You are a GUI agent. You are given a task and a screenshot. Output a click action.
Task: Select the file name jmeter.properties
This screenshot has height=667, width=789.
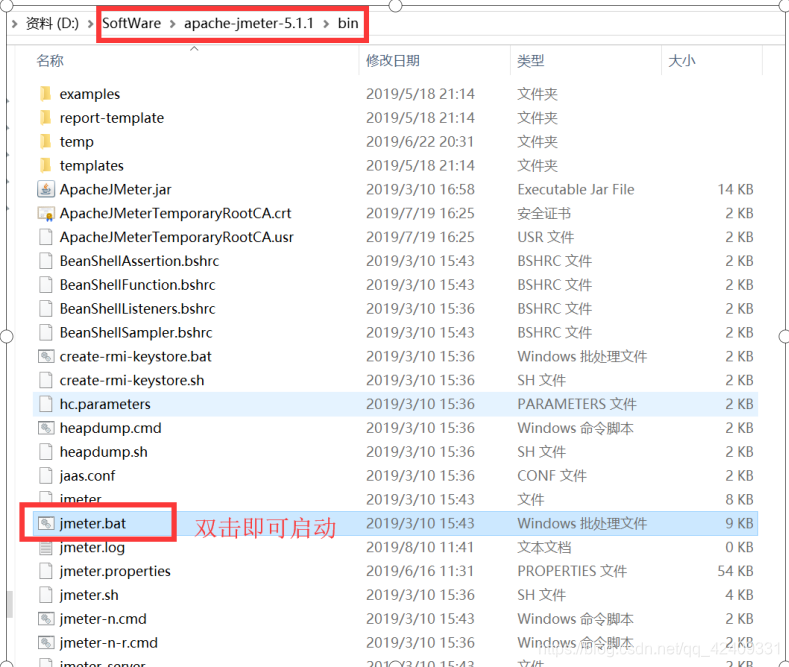pos(115,571)
